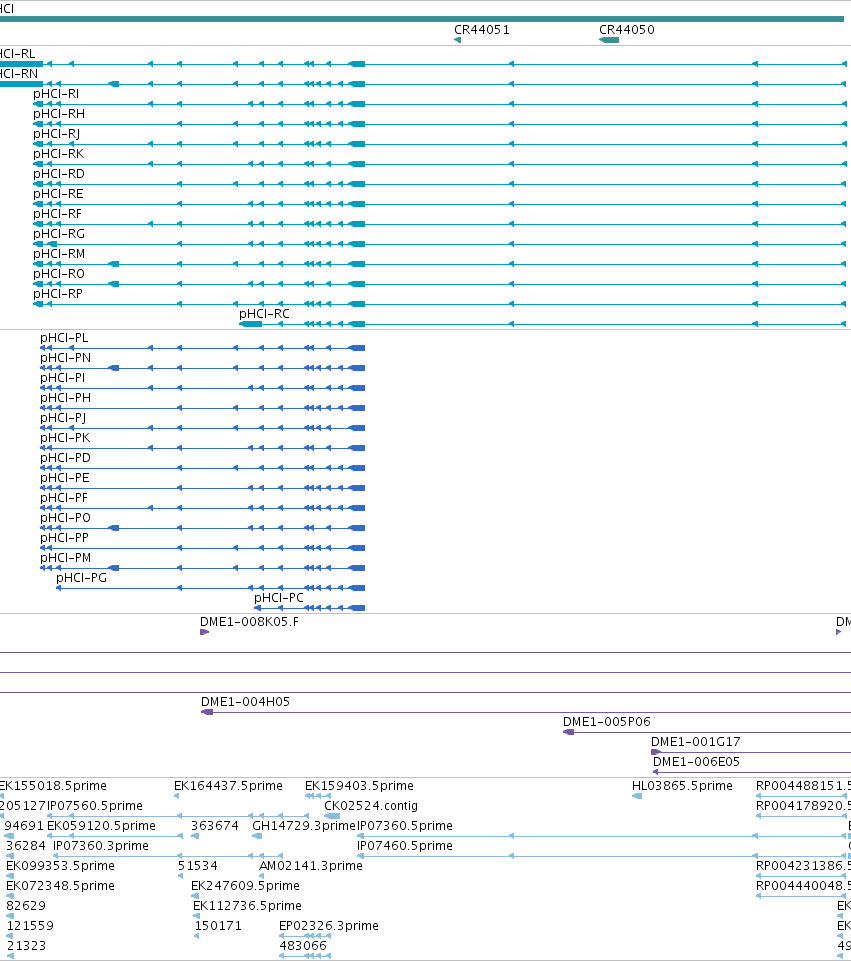Select the EK247609.5prime EST label
Screen dimensions: 851x961
[x=245, y=886]
